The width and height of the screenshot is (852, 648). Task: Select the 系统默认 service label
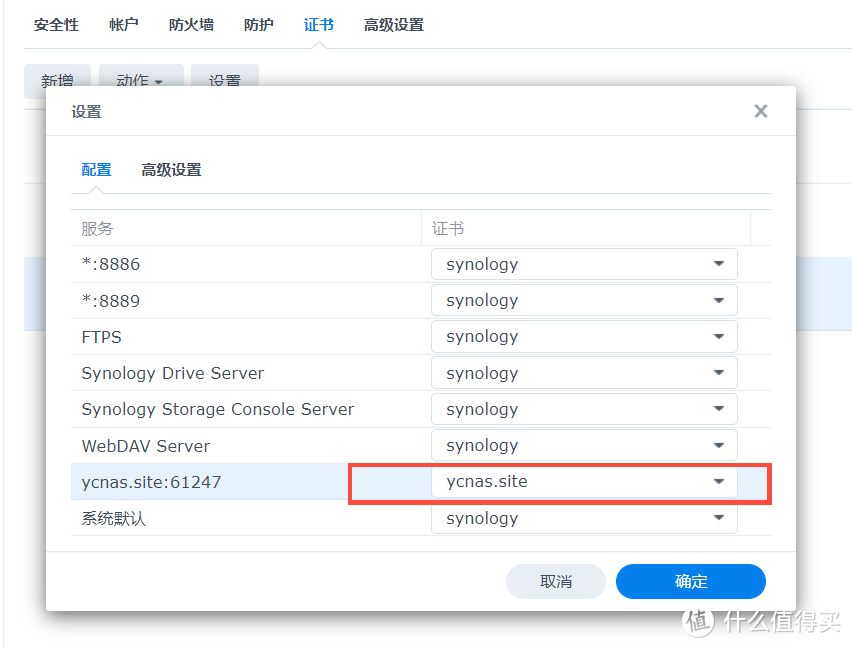(114, 519)
